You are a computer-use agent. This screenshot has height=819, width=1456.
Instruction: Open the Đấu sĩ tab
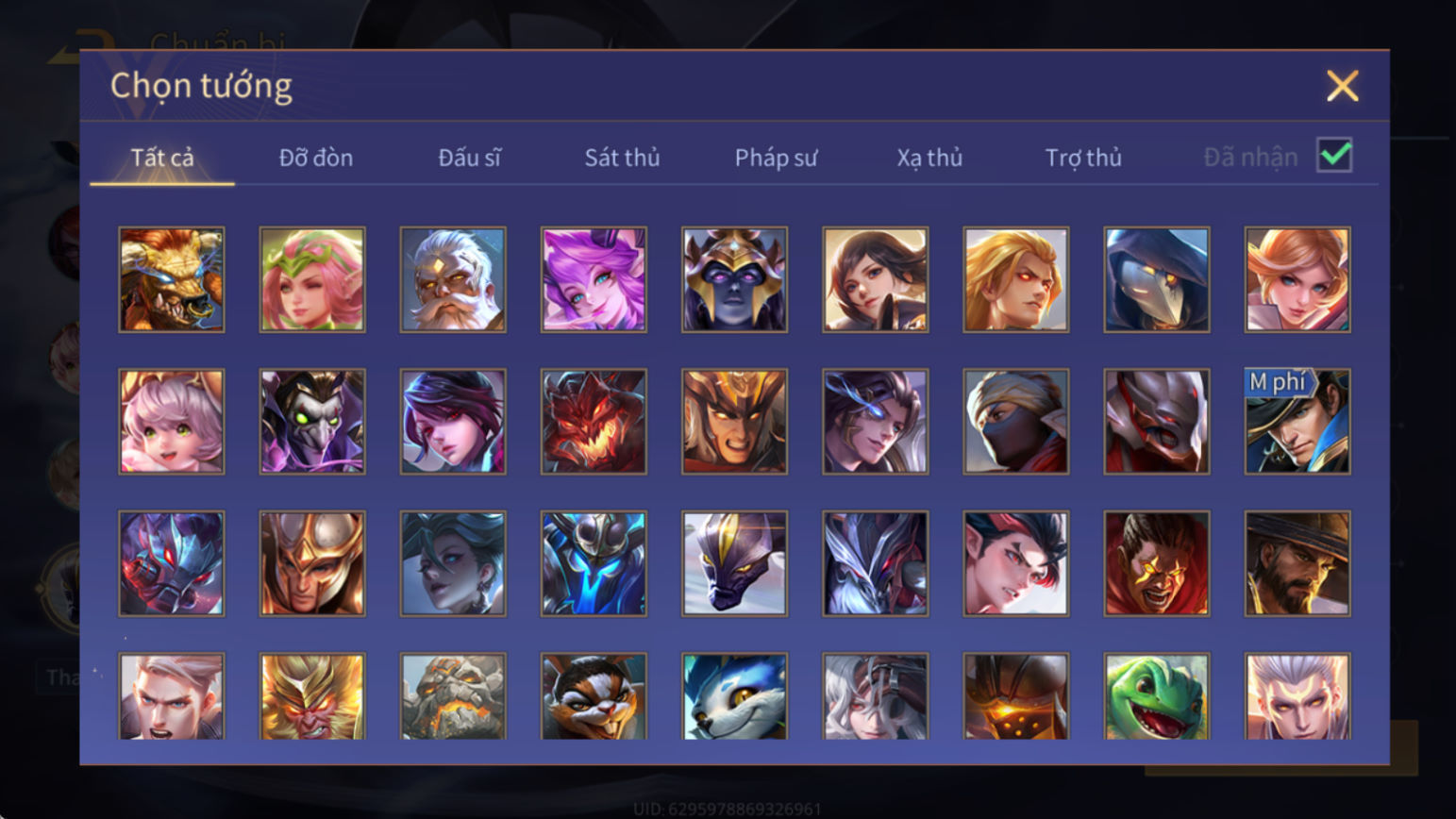point(469,158)
